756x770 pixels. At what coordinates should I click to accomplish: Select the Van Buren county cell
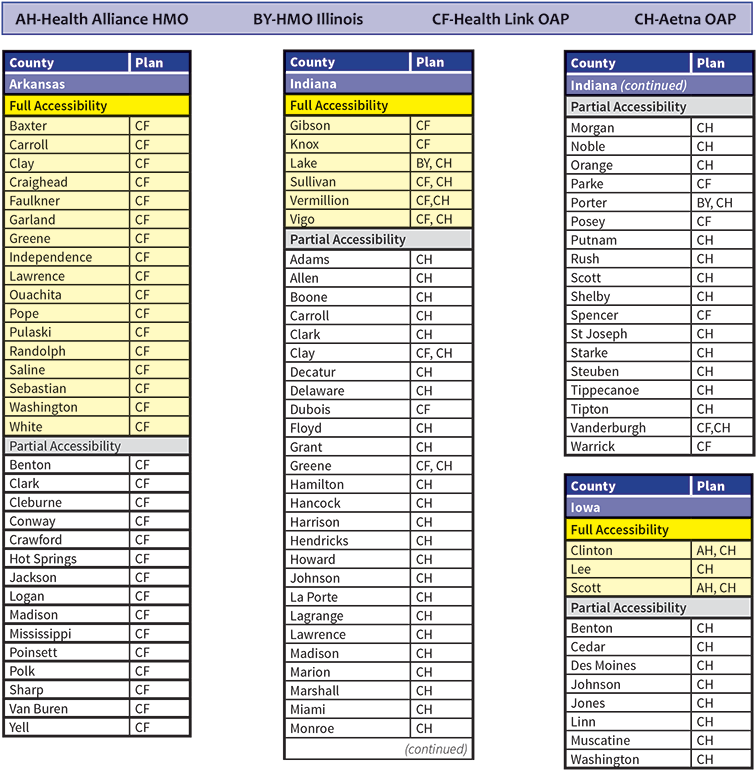coord(67,709)
